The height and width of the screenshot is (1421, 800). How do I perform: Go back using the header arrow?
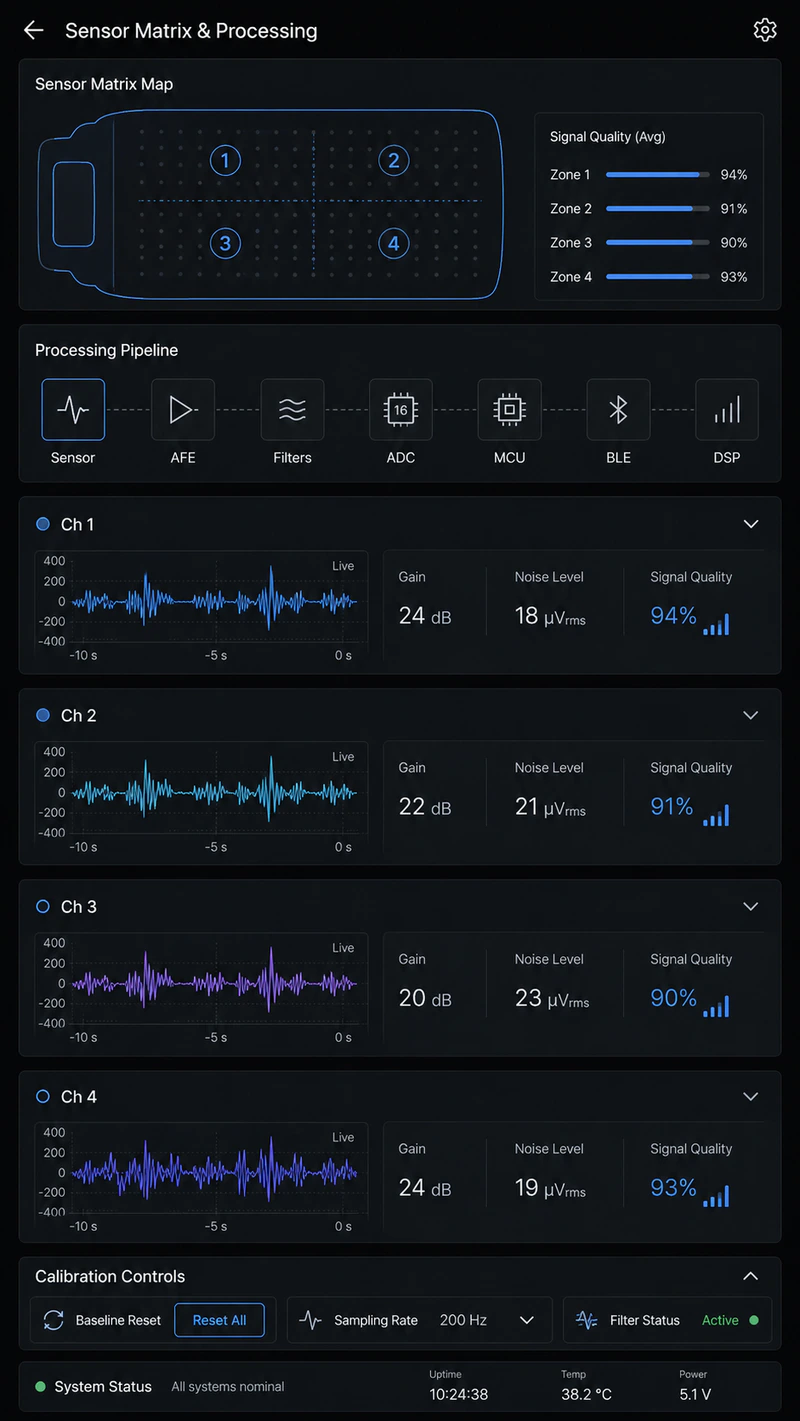click(x=33, y=30)
